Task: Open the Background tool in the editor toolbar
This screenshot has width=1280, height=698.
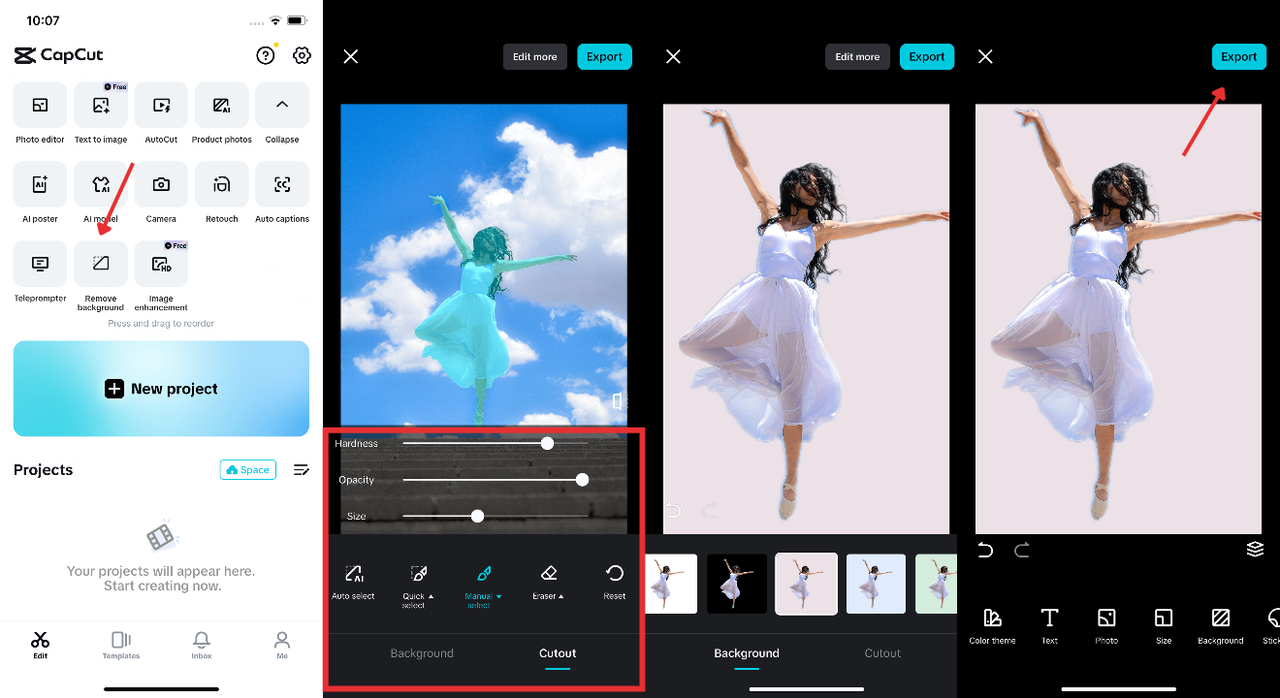Action: (x=1220, y=625)
